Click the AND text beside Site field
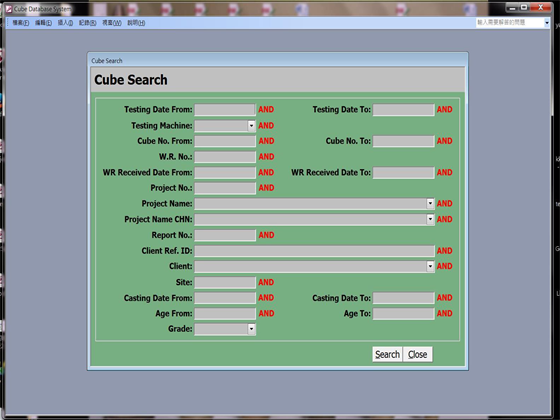This screenshot has height=420, width=560. [266, 282]
